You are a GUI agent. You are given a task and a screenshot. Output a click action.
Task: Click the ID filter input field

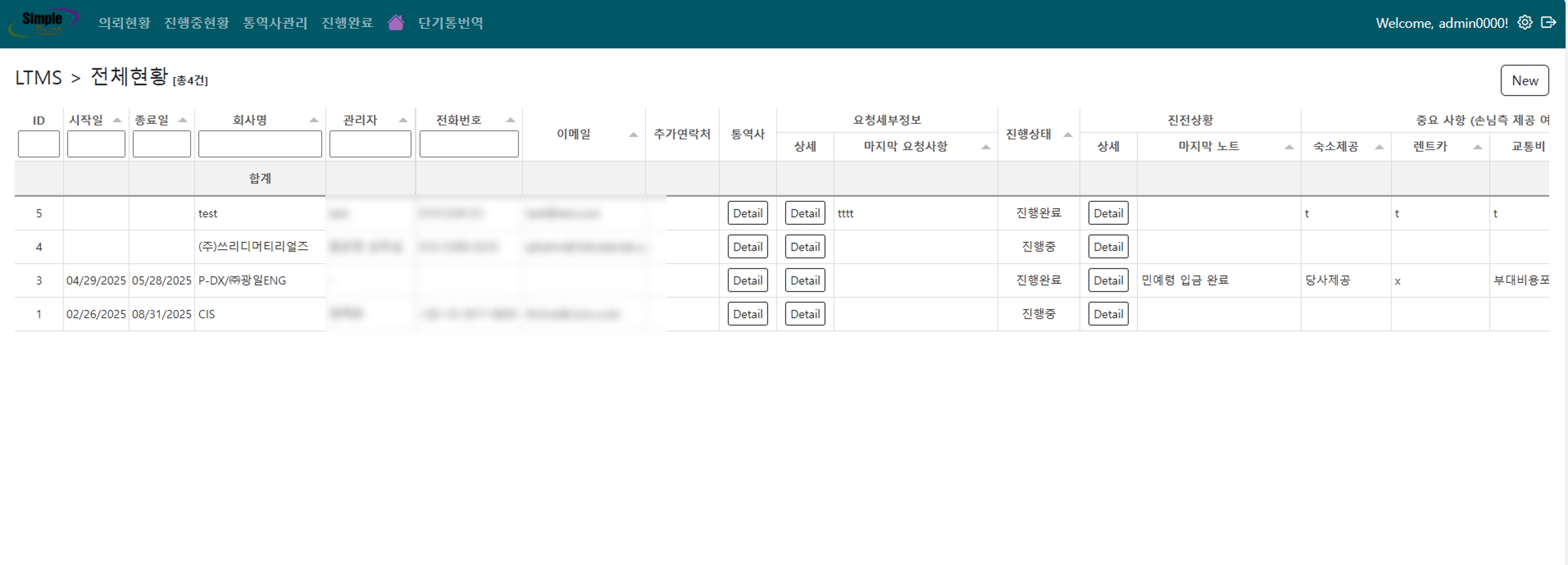pos(39,144)
